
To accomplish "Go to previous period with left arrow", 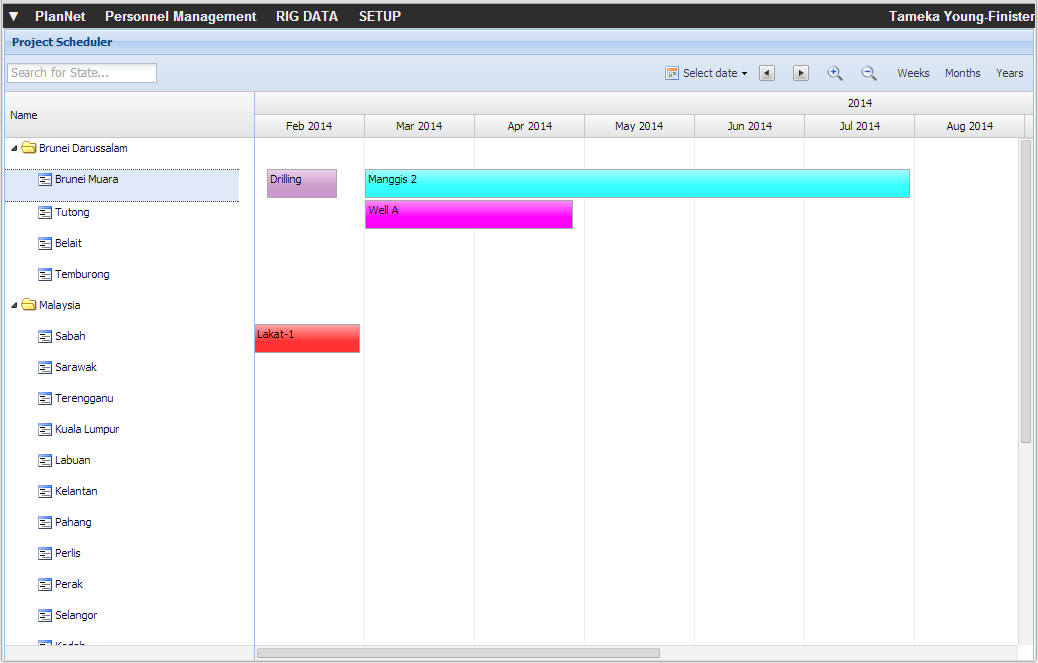I will 767,73.
